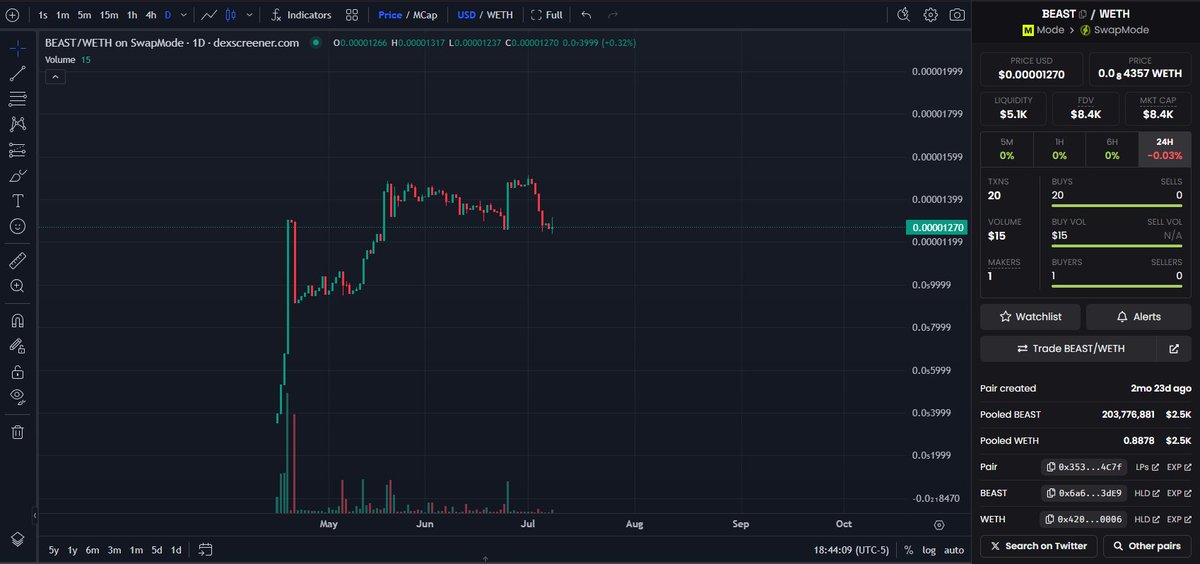This screenshot has height=564, width=1200.
Task: Open chart settings gear icon
Action: (x=930, y=15)
